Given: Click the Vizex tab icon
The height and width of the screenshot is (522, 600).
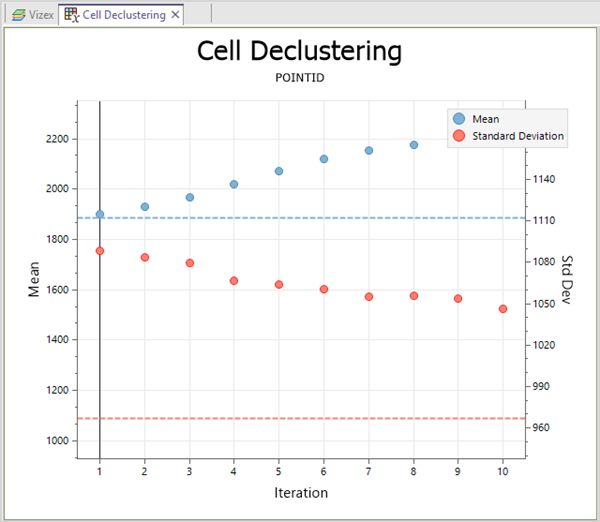Looking at the screenshot, I should [x=18, y=15].
